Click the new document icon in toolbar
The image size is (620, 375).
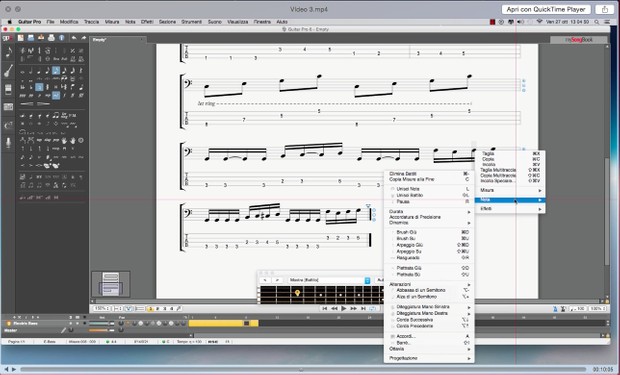(x=21, y=38)
